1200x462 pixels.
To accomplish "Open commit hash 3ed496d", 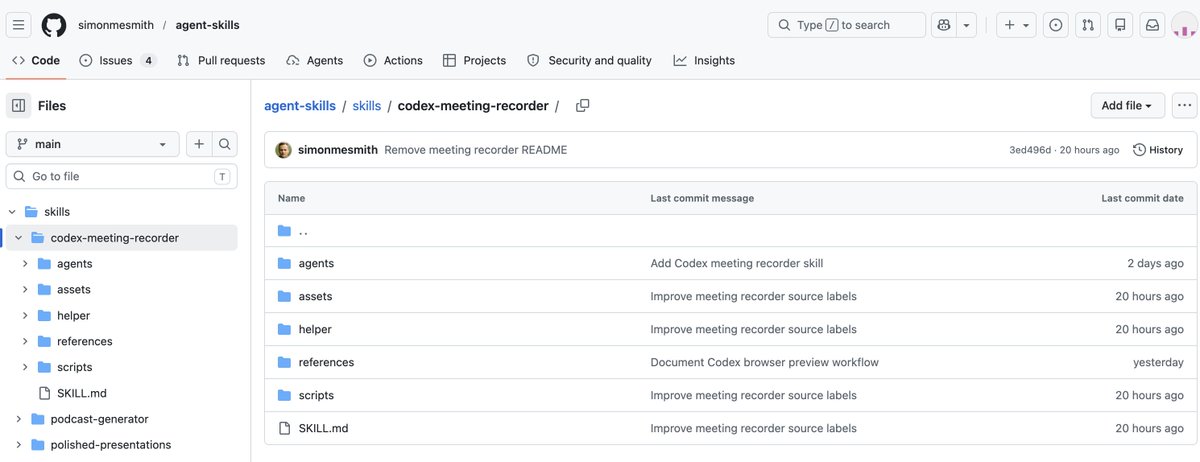I will (x=1030, y=150).
